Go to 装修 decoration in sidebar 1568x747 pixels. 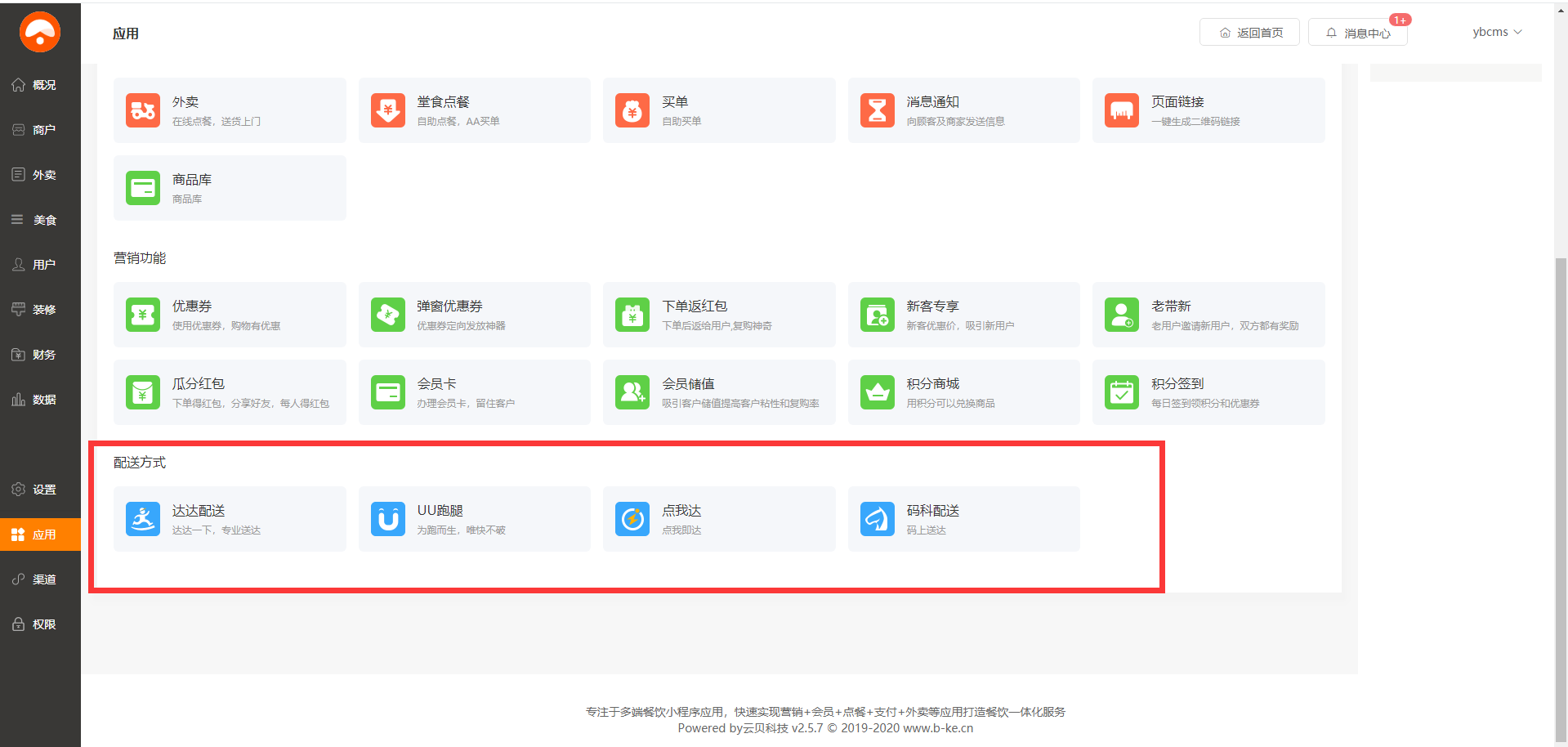[x=40, y=310]
